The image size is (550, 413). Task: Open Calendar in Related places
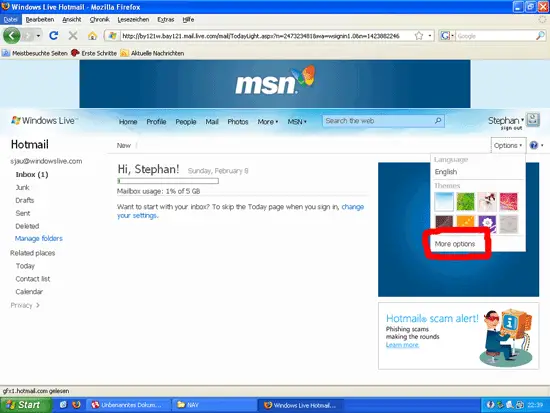(29, 292)
